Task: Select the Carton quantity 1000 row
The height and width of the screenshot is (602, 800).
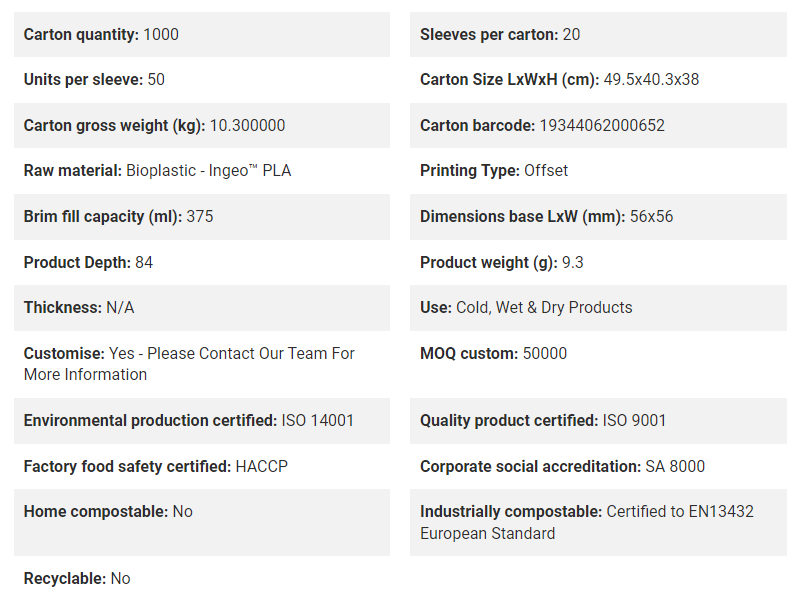Action: [202, 35]
